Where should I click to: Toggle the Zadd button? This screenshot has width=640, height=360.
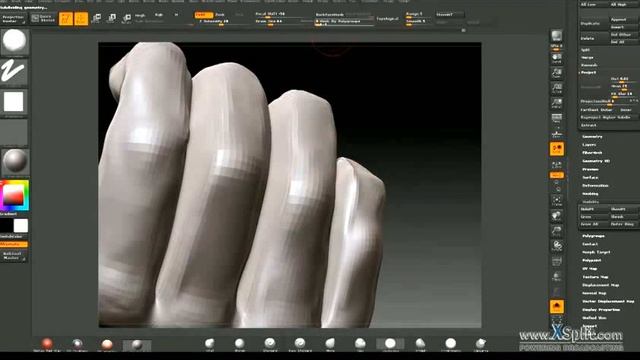click(203, 15)
